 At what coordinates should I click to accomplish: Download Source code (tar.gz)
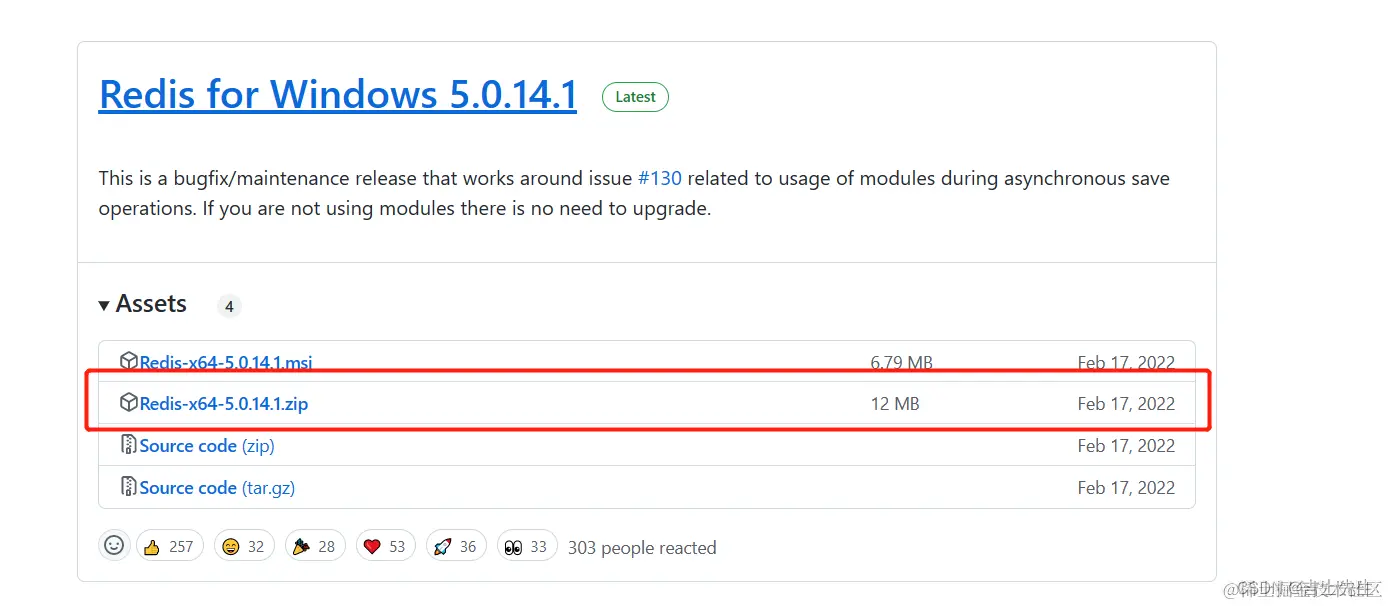217,488
